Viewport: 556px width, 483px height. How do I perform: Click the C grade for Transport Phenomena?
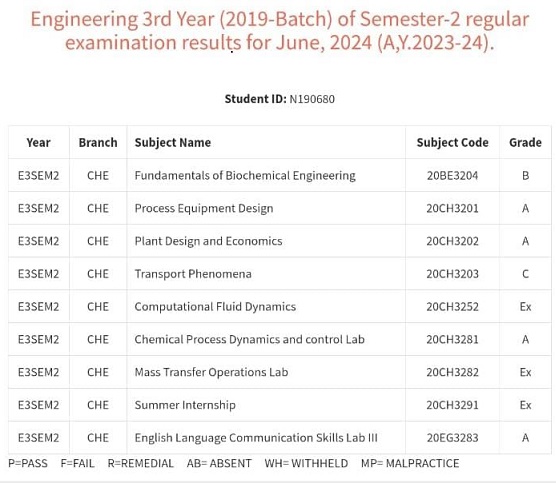click(525, 274)
